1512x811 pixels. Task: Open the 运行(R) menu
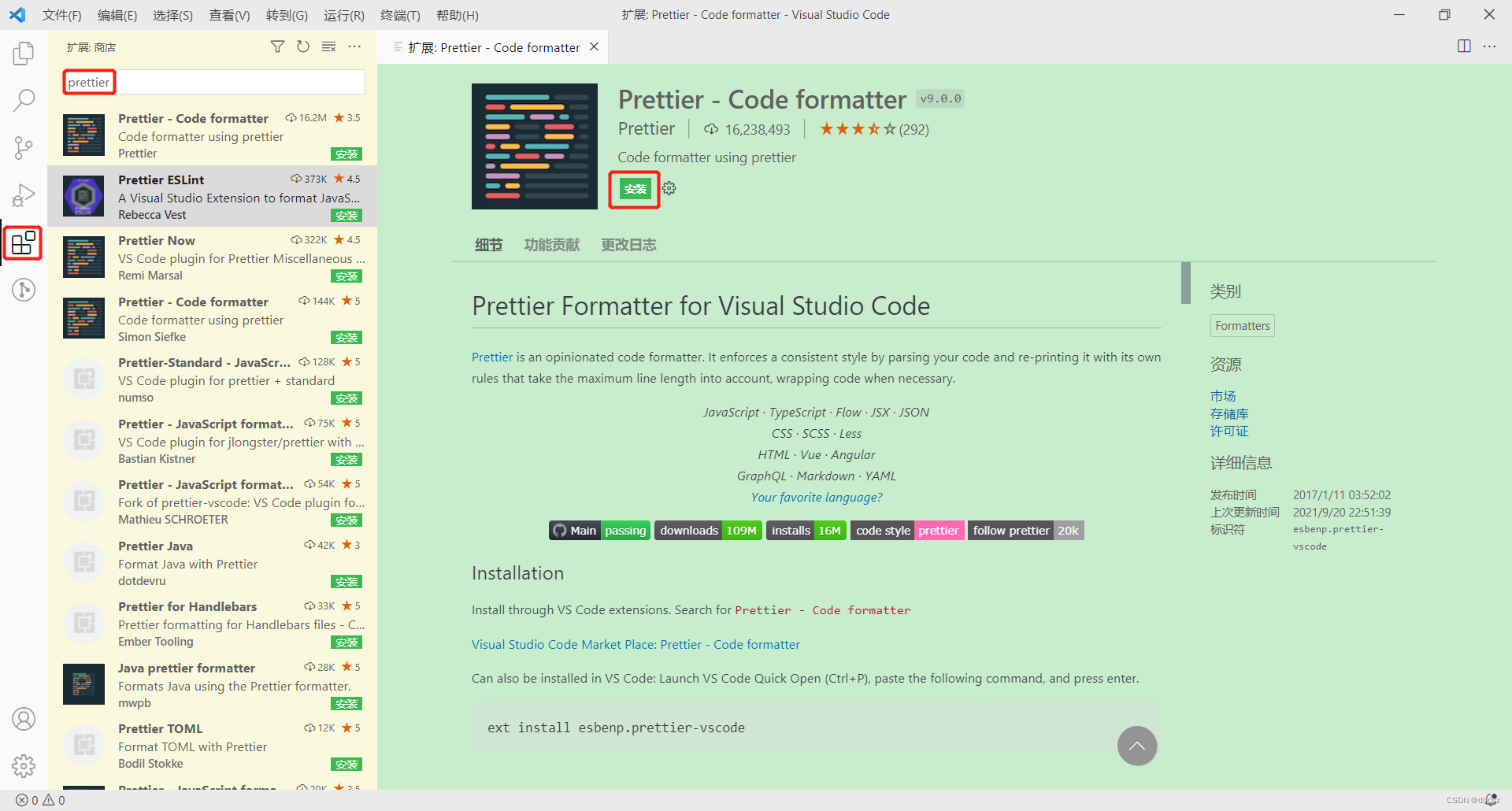(x=344, y=15)
